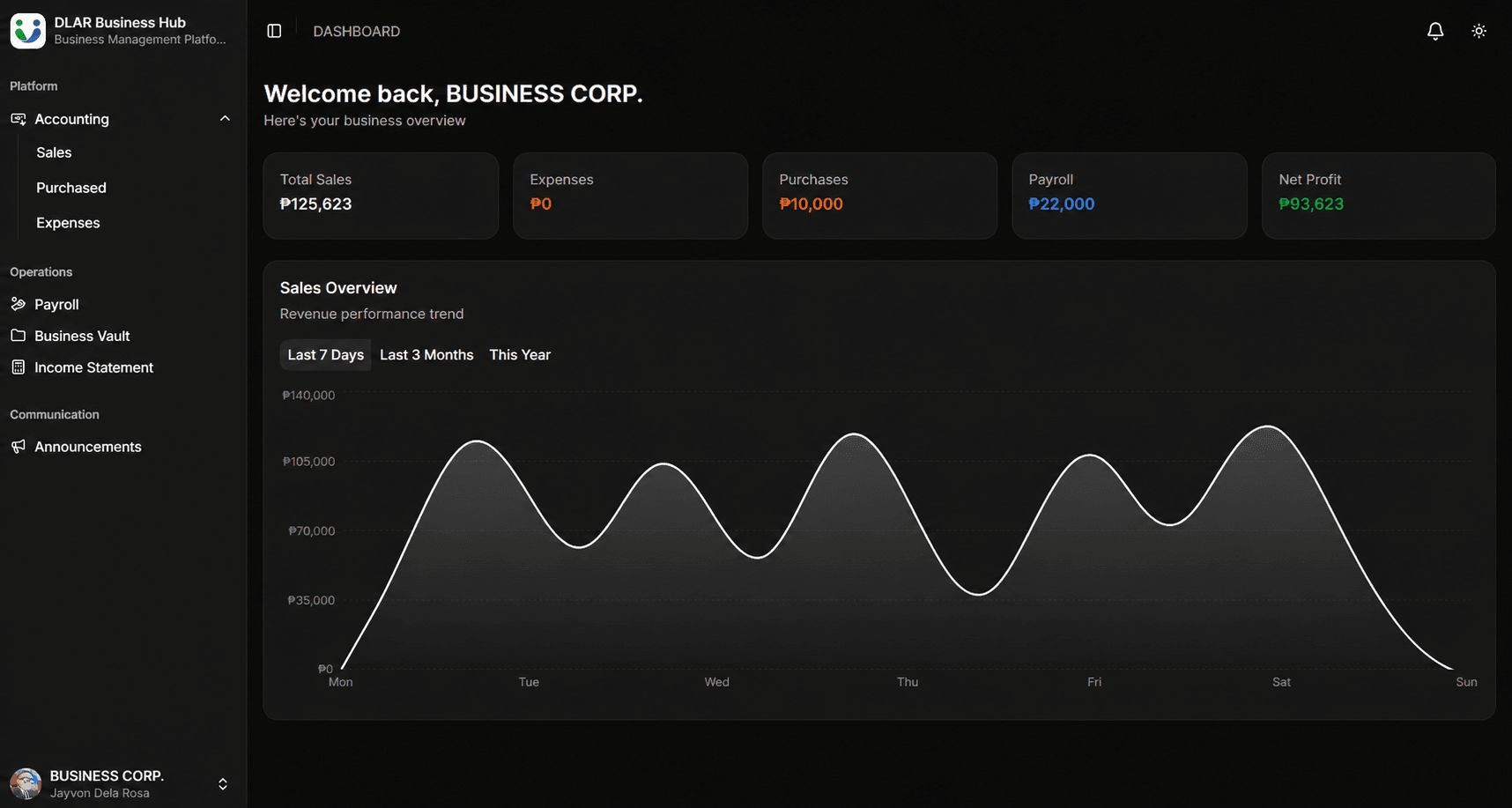Click the Income Statement calculator icon

(18, 367)
